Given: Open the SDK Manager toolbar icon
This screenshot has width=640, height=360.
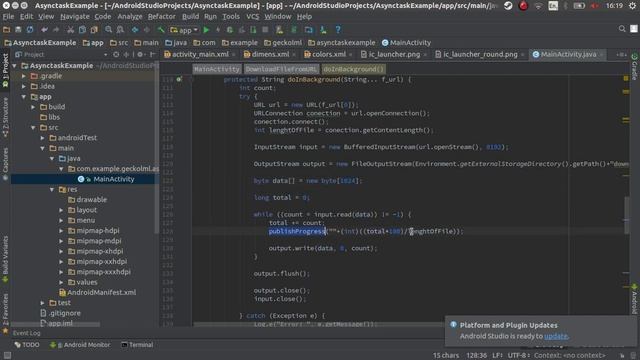Looking at the screenshot, I should pyautogui.click(x=323, y=30).
